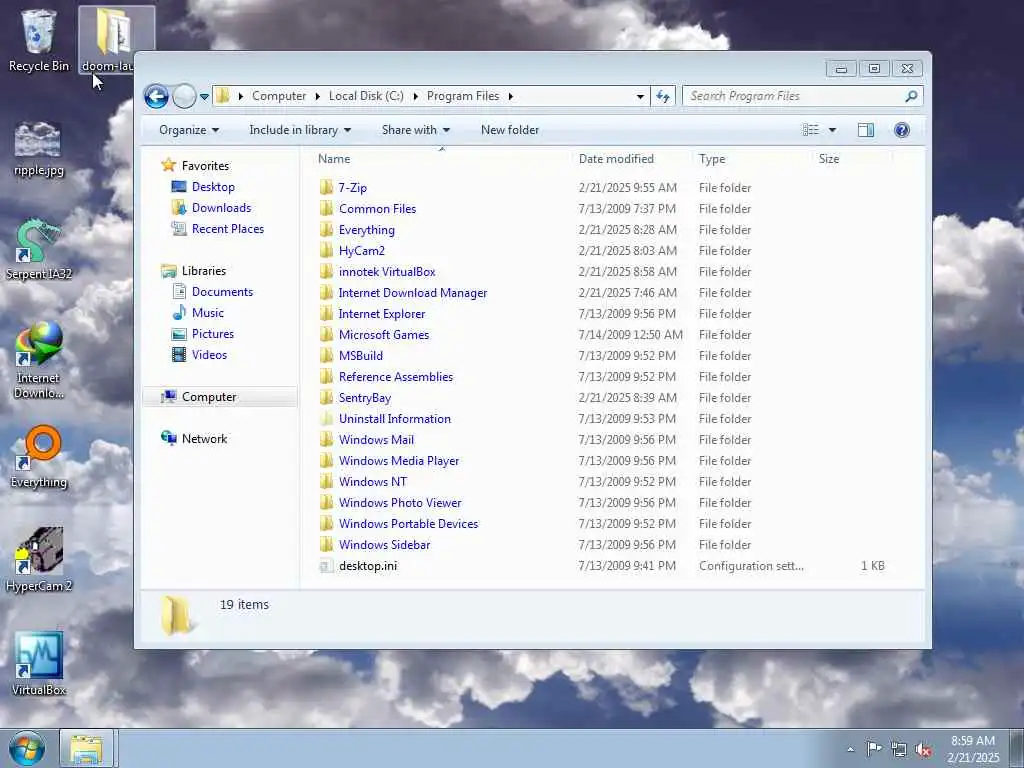Click the taskbar clock showing 8:59 AM
Image resolution: width=1024 pixels, height=768 pixels.
point(973,749)
